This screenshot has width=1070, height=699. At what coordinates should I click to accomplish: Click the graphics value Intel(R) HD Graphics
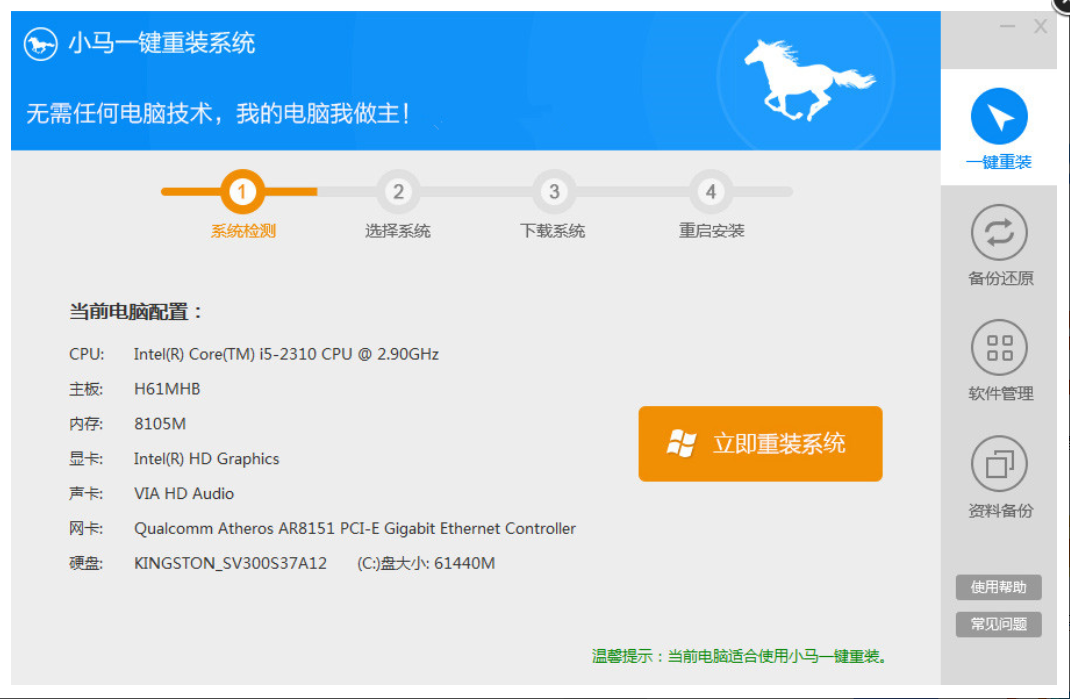207,459
